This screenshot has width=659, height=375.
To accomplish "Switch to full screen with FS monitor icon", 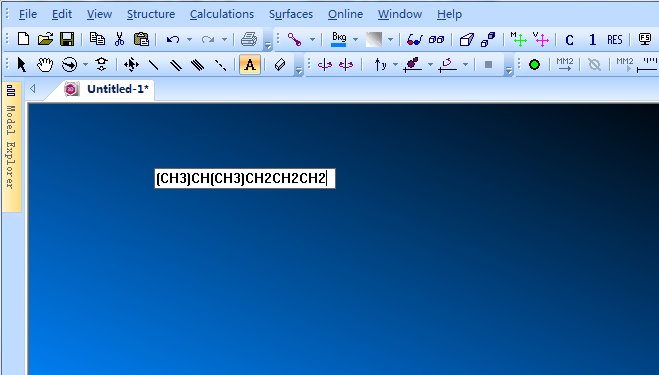I will [x=645, y=40].
